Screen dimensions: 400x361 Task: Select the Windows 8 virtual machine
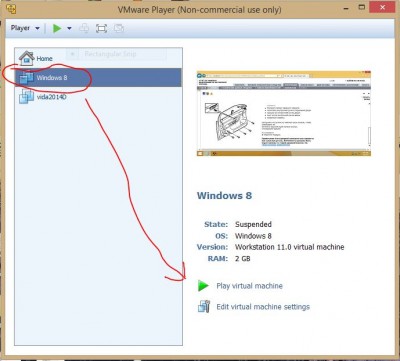click(98, 78)
